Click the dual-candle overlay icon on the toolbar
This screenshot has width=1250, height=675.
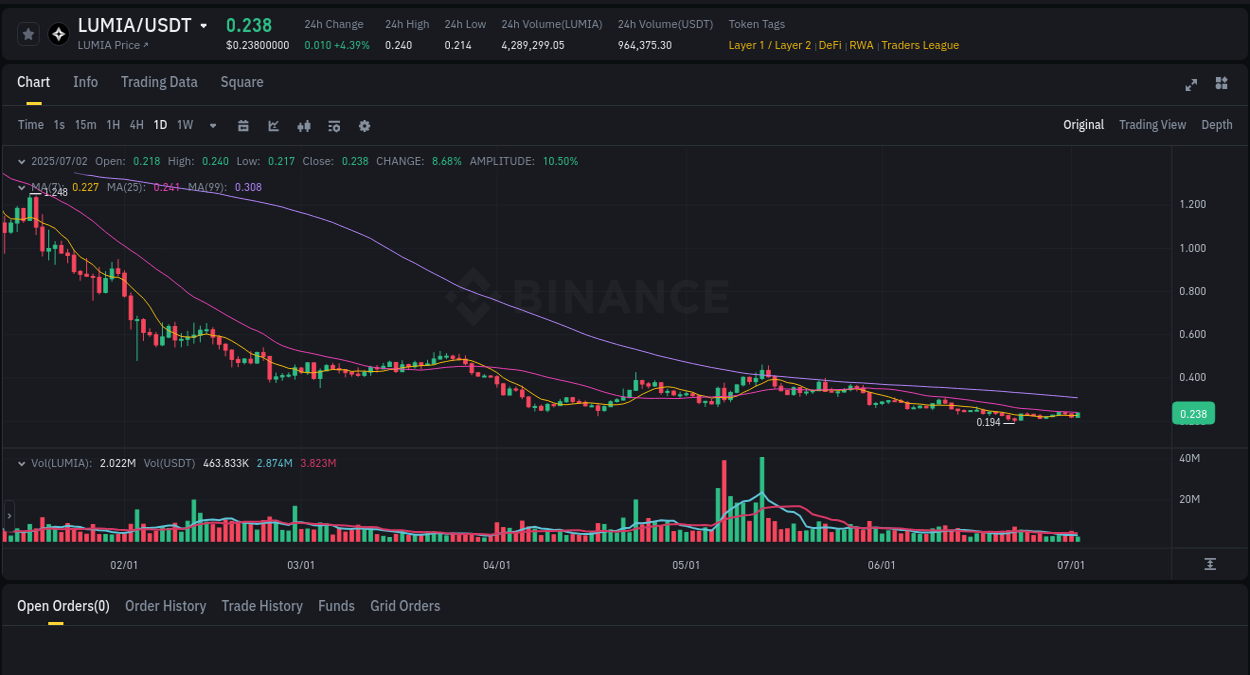pos(304,126)
